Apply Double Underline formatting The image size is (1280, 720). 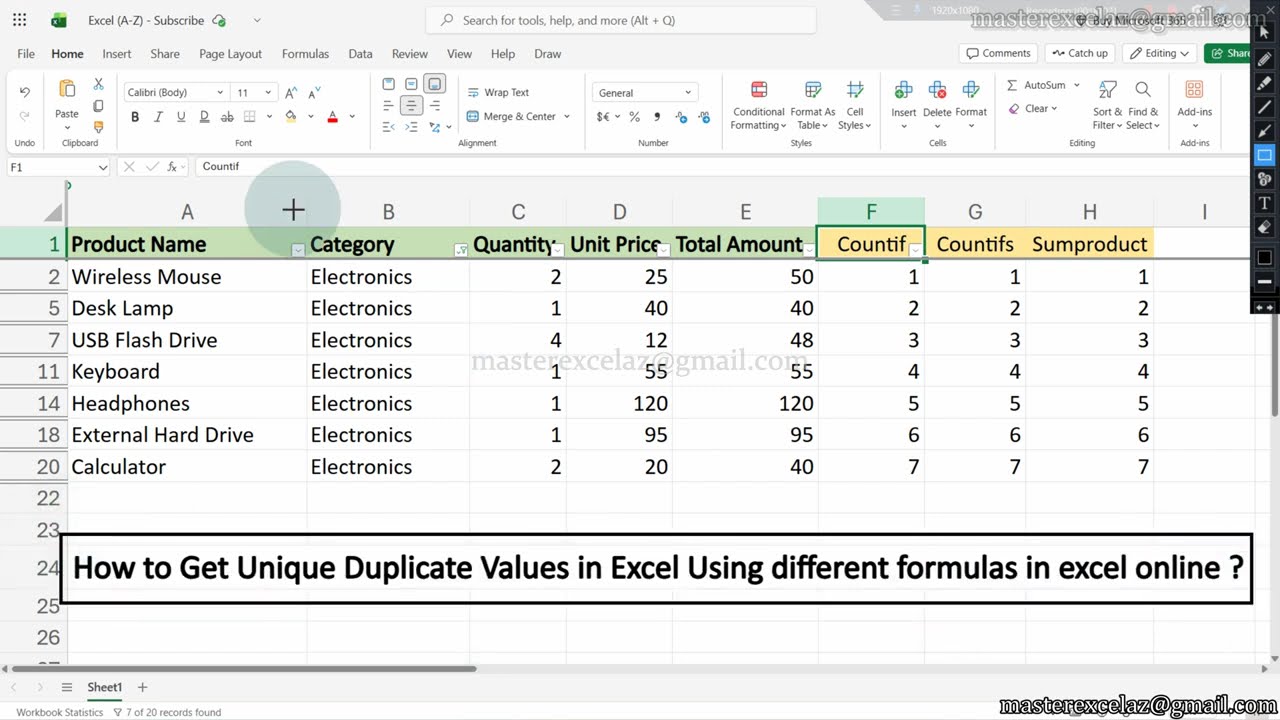[204, 117]
